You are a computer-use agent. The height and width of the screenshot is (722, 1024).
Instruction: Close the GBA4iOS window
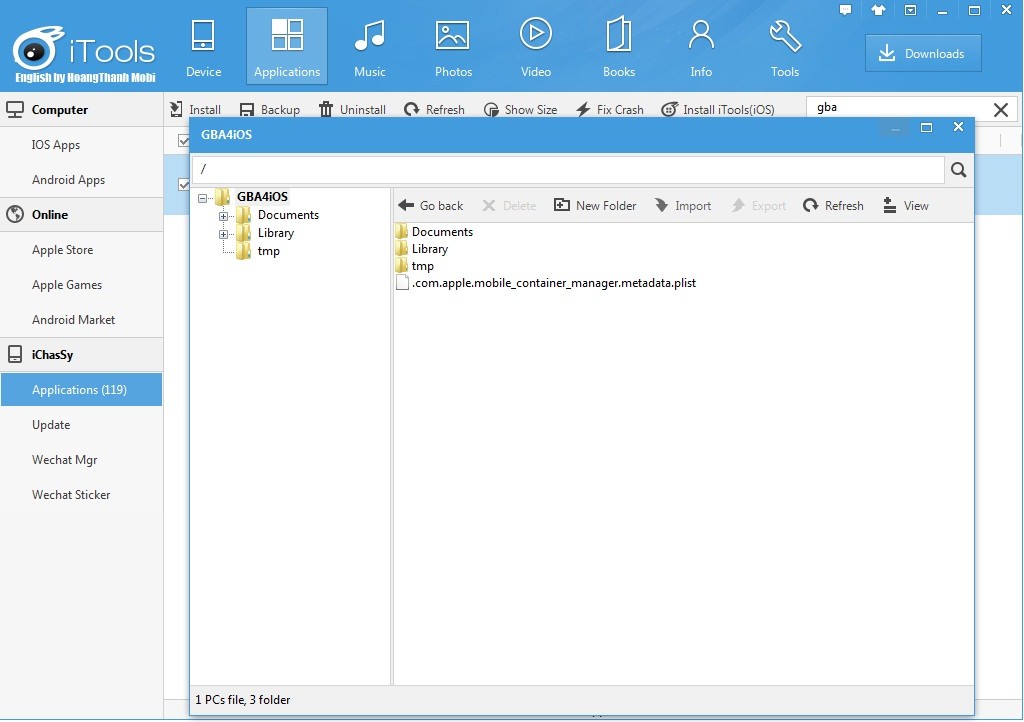958,127
